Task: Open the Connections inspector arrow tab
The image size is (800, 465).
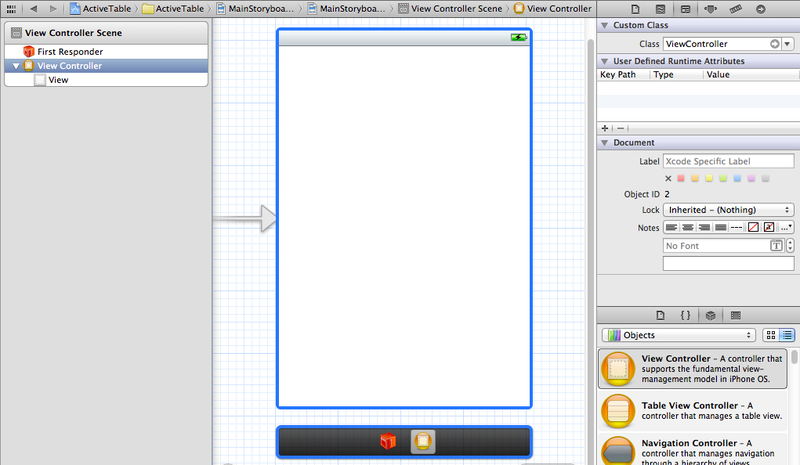Action: coord(760,9)
